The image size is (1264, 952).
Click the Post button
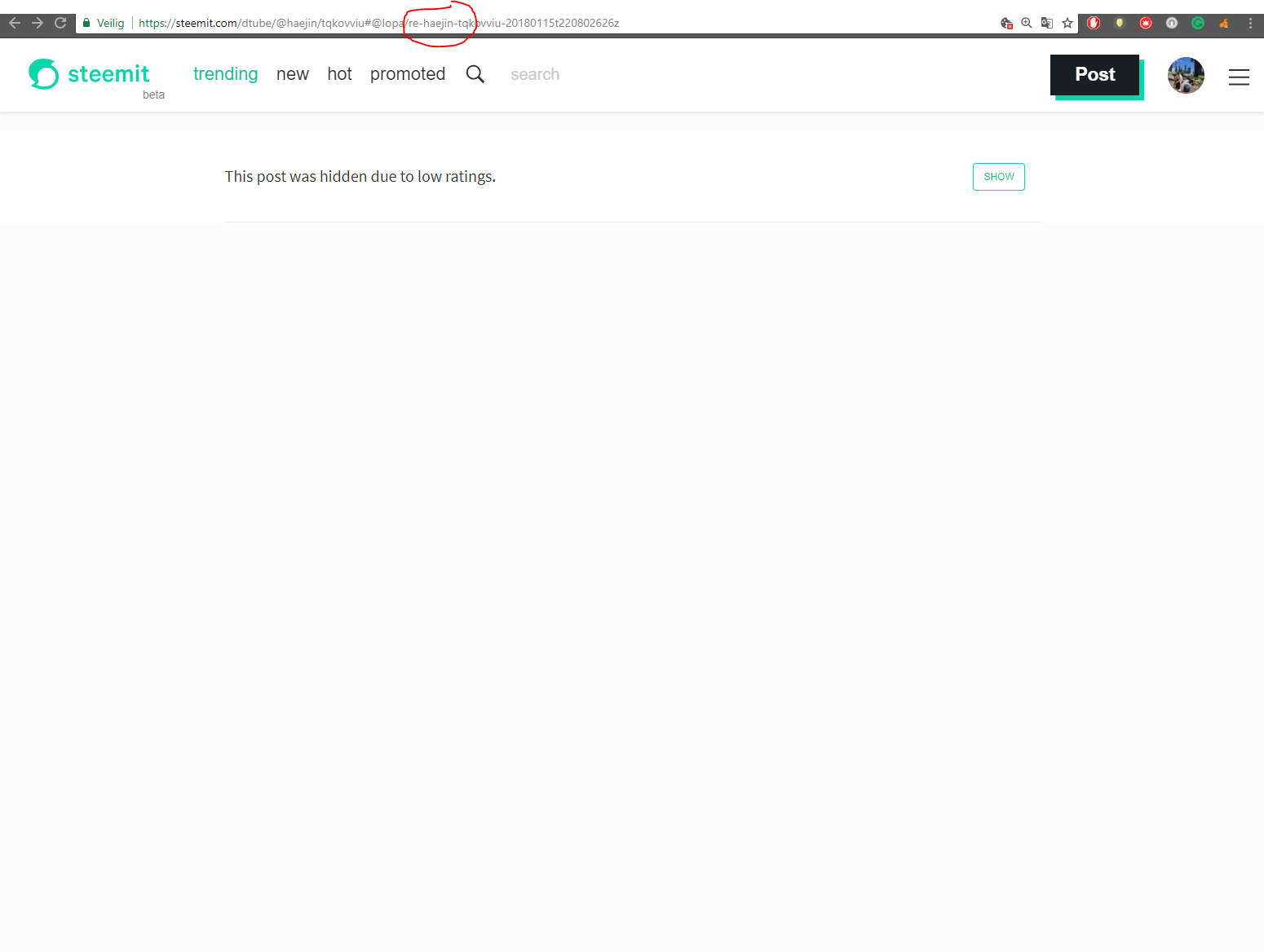pos(1095,75)
